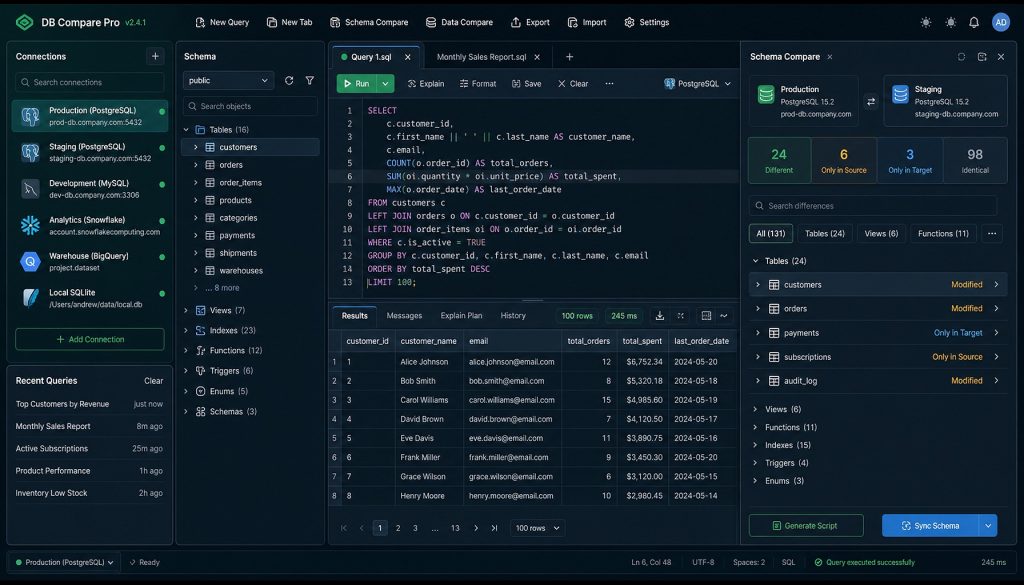1024x585 pixels.
Task: Open the Export menu item
Action: click(530, 22)
